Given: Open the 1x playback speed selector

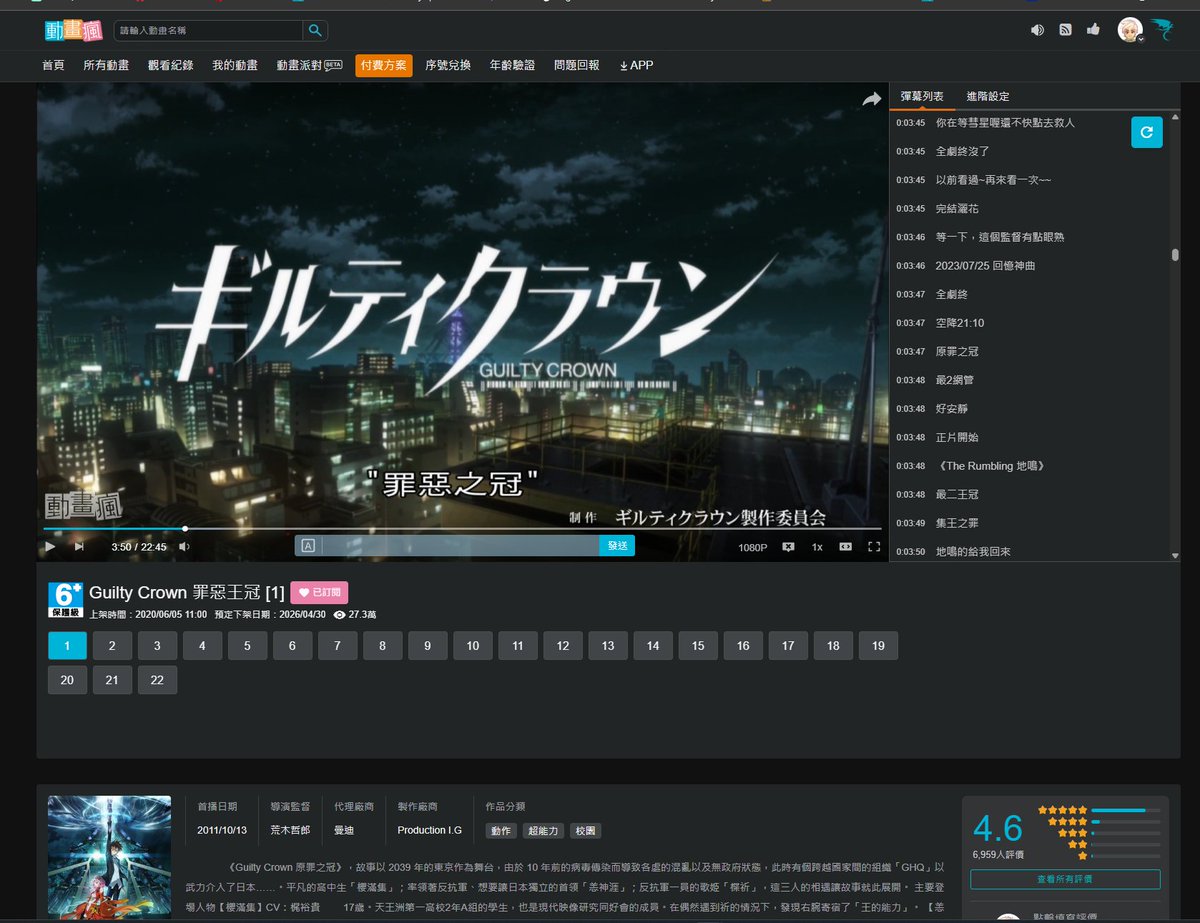Looking at the screenshot, I should 816,547.
